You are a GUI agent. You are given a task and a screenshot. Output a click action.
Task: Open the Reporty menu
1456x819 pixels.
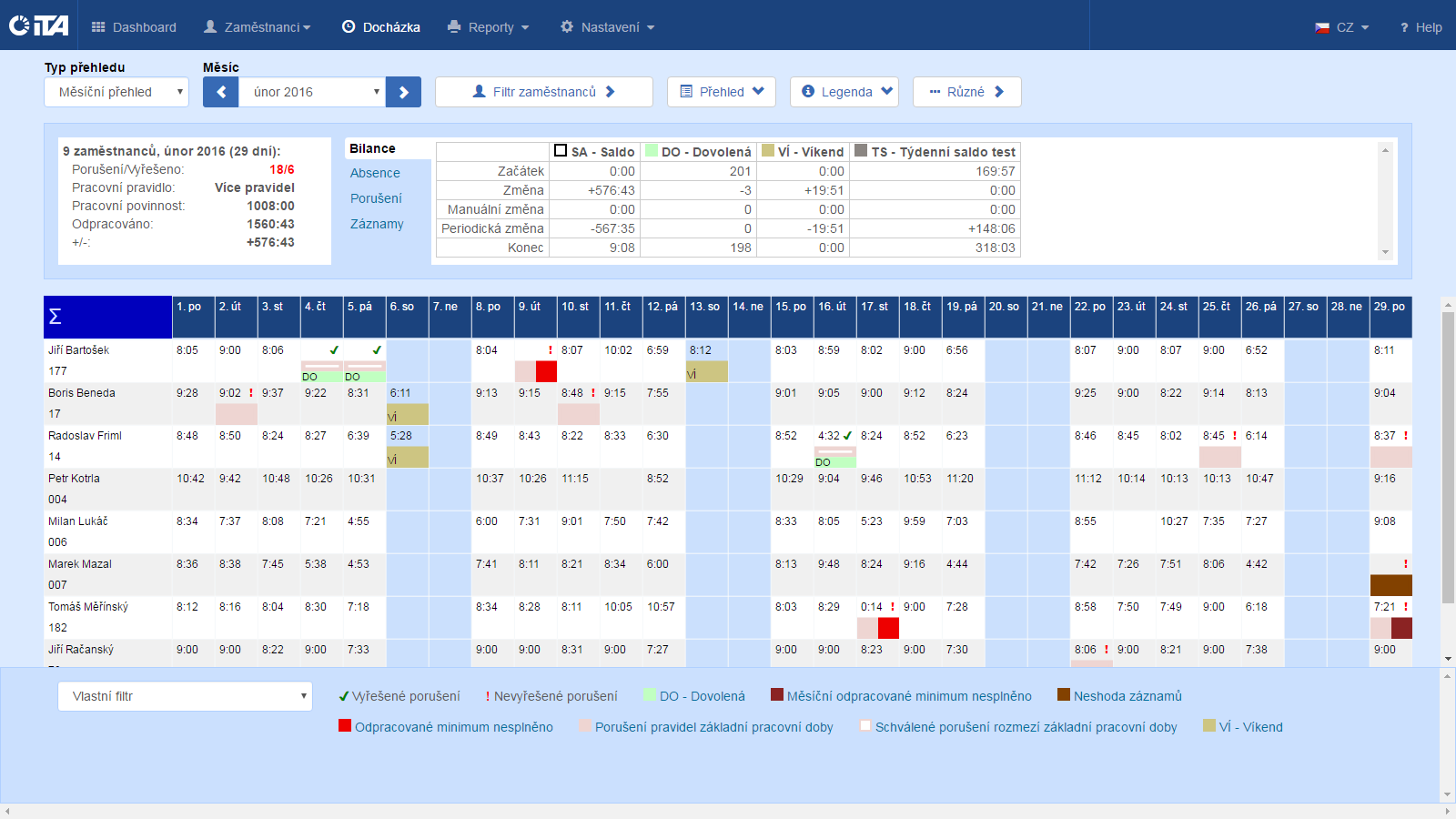click(x=489, y=27)
